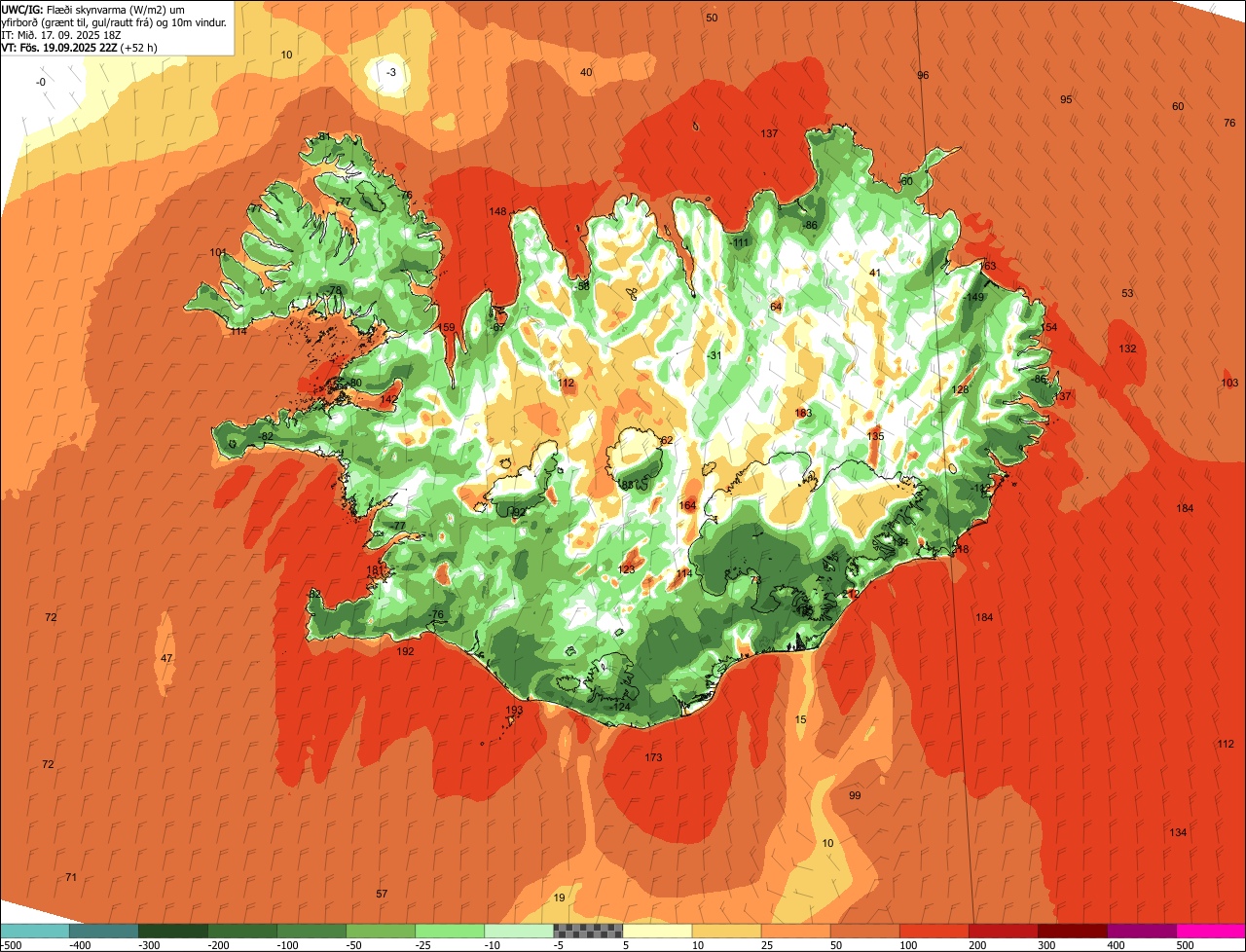Click the map value 163

pos(988,266)
